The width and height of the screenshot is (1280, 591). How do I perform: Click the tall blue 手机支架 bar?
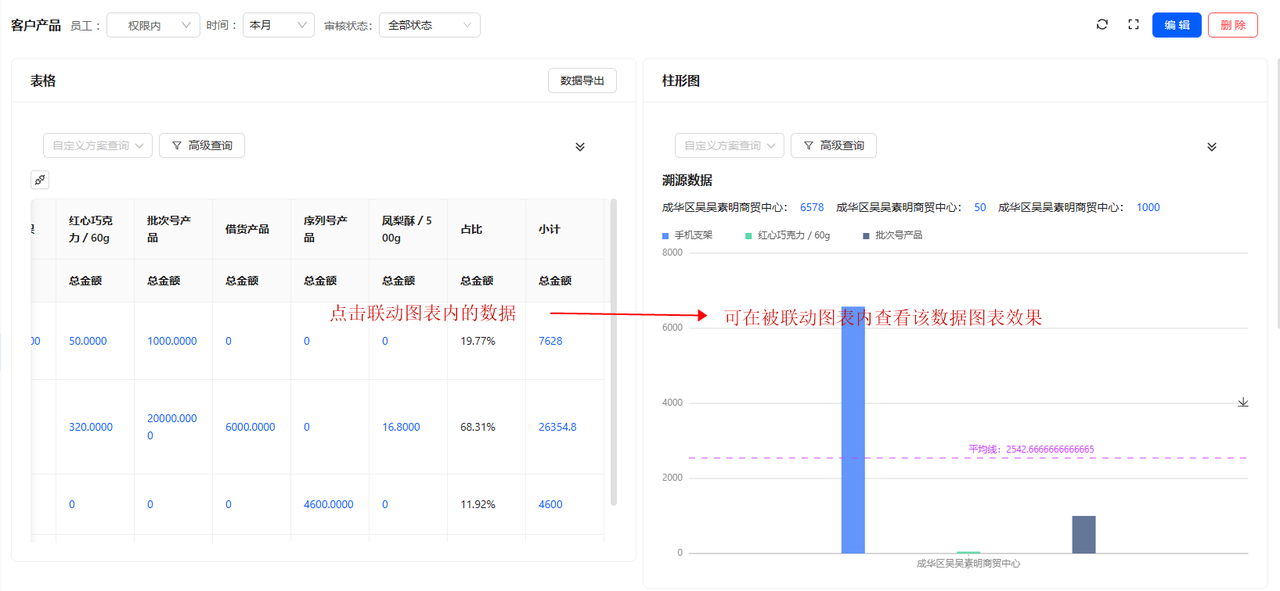[853, 430]
